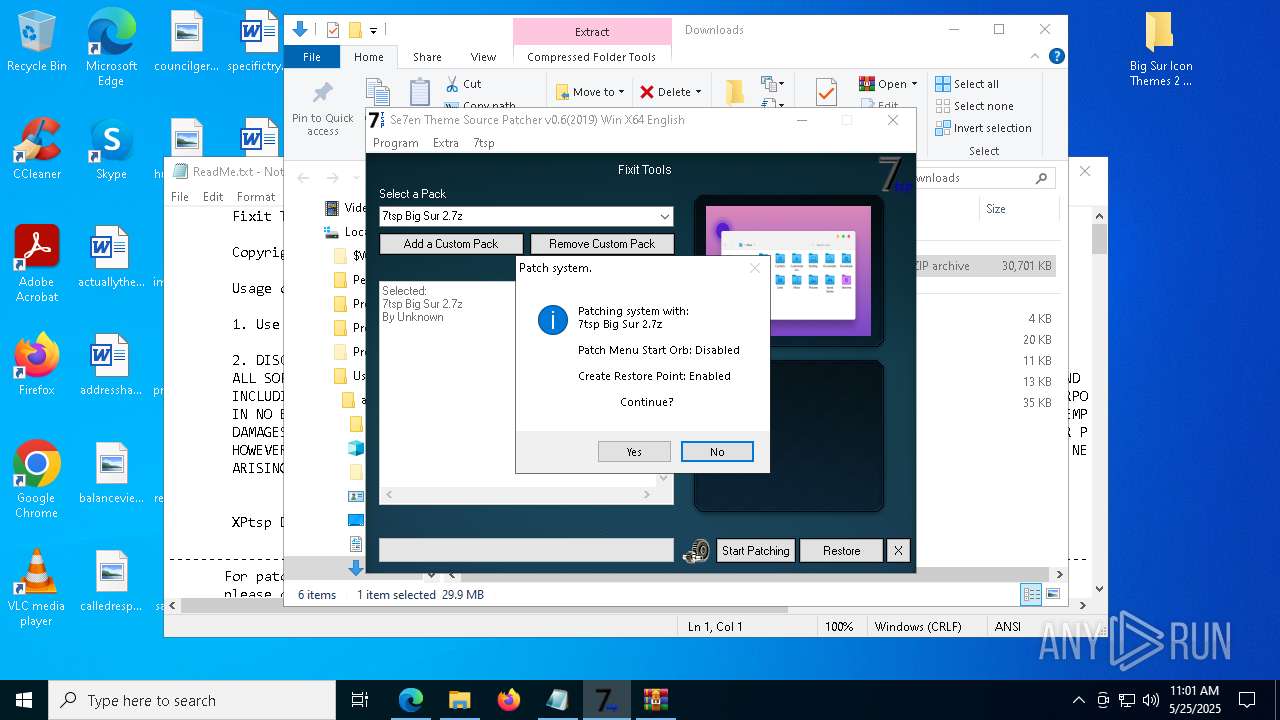
Task: Click the Cut scissors icon
Action: (x=452, y=84)
